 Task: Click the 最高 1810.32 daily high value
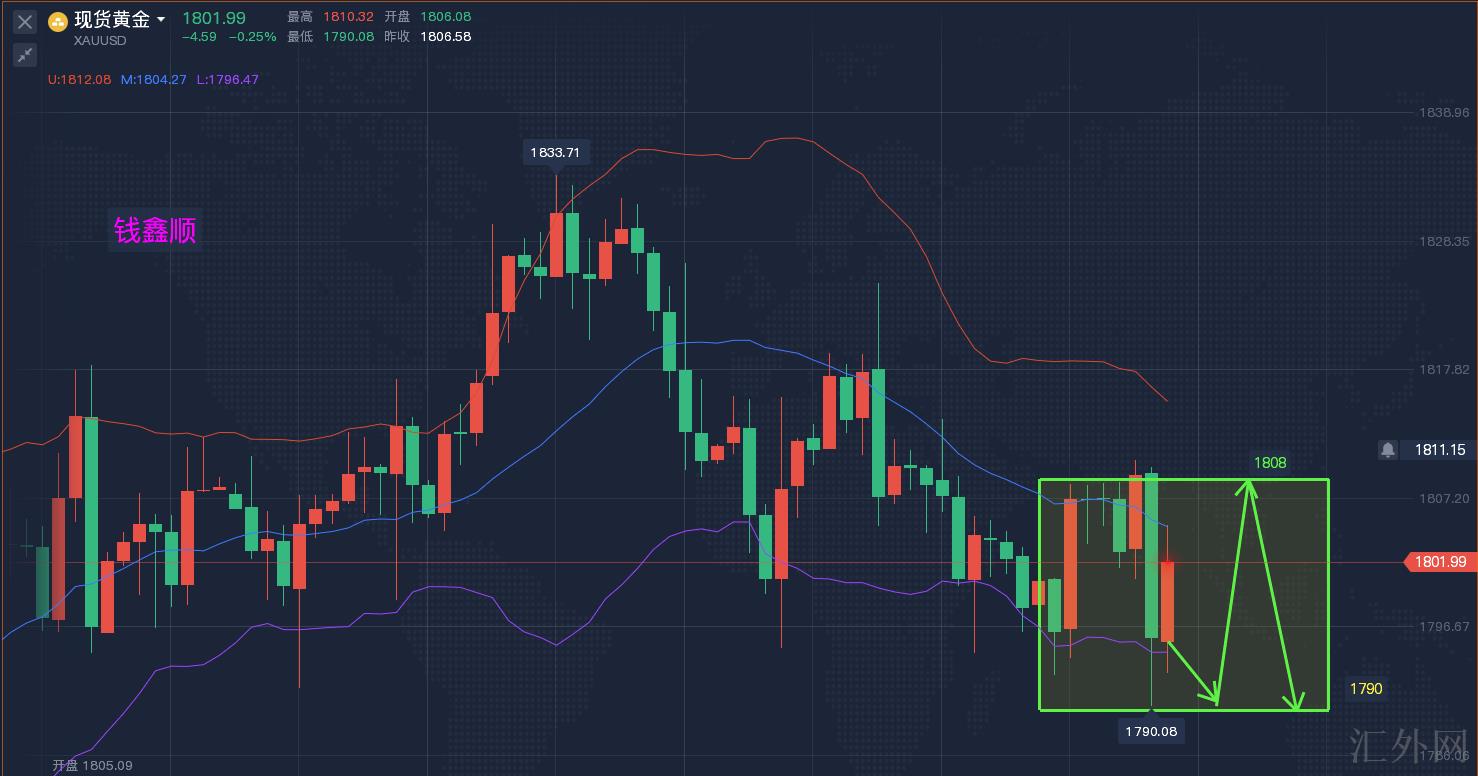[348, 17]
